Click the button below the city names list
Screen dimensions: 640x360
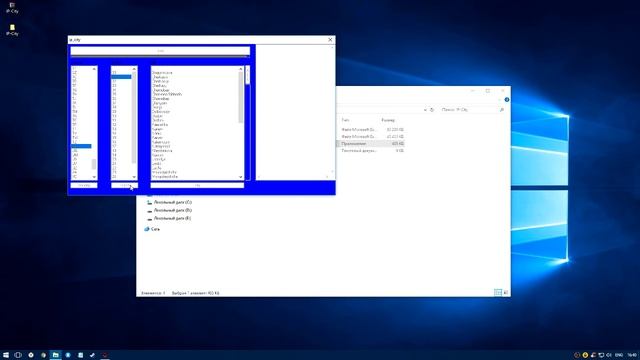point(197,185)
